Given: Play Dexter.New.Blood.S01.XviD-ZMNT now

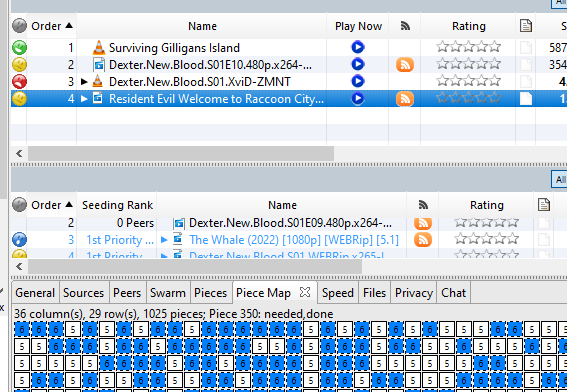Looking at the screenshot, I should (x=358, y=81).
